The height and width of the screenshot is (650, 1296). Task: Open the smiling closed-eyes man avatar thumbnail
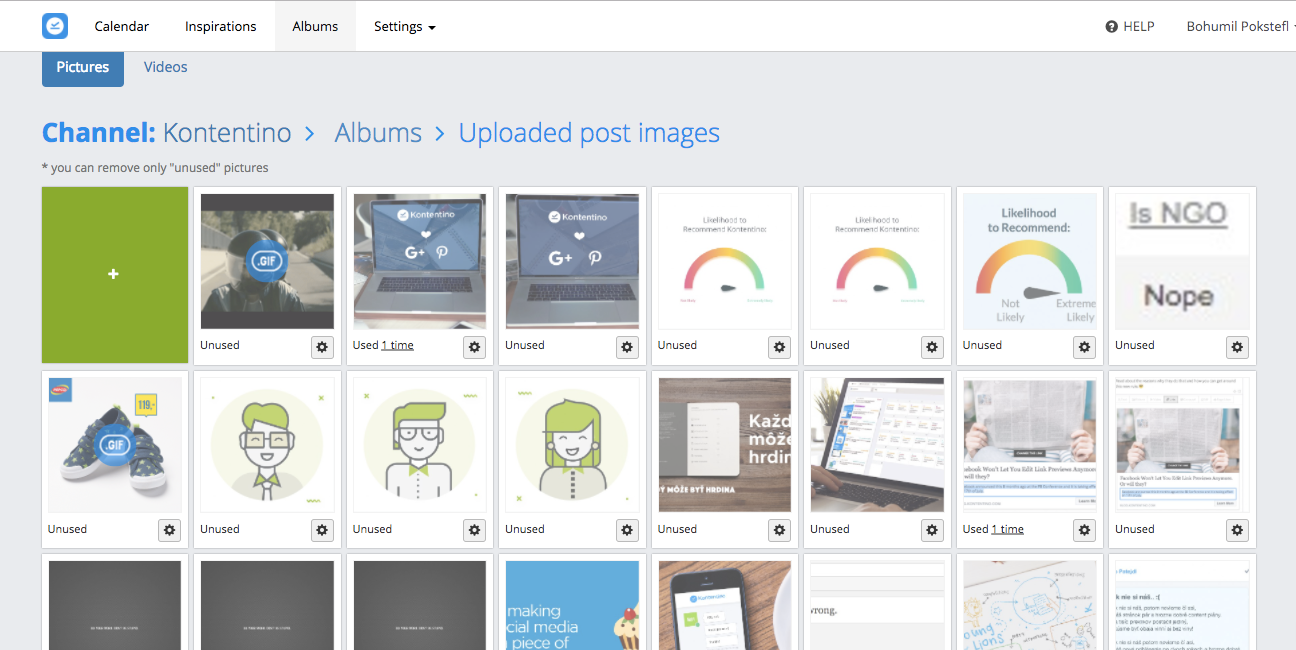(x=267, y=445)
